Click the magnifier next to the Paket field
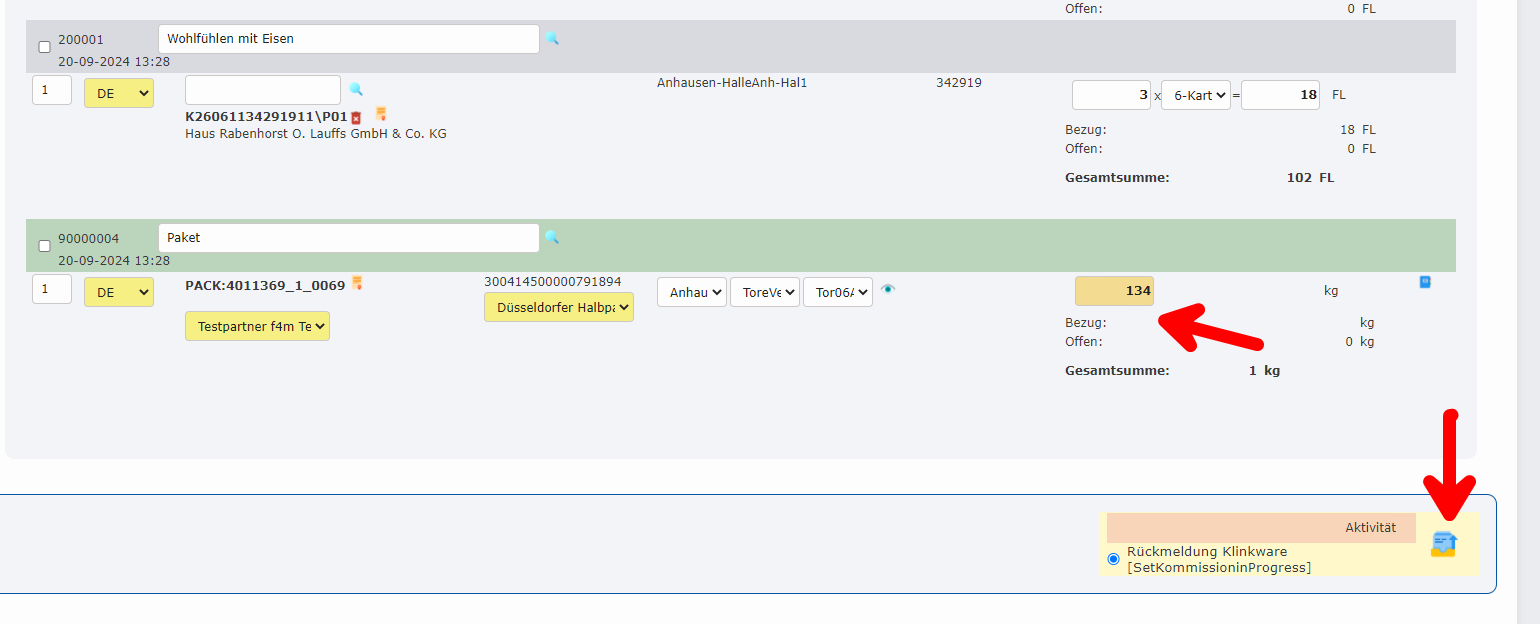Viewport: 1540px width, 624px height. click(552, 238)
